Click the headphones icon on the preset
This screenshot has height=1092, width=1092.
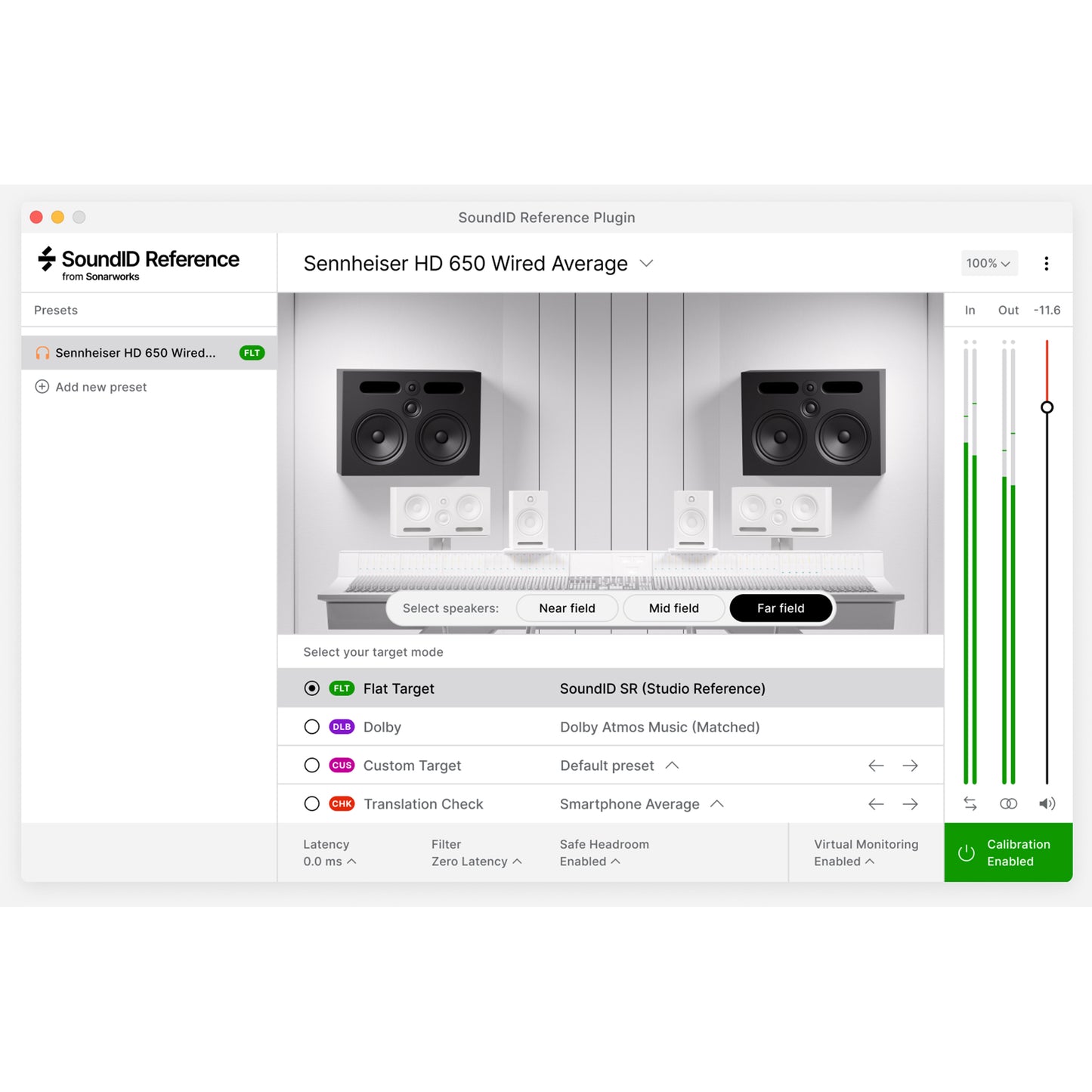[43, 352]
